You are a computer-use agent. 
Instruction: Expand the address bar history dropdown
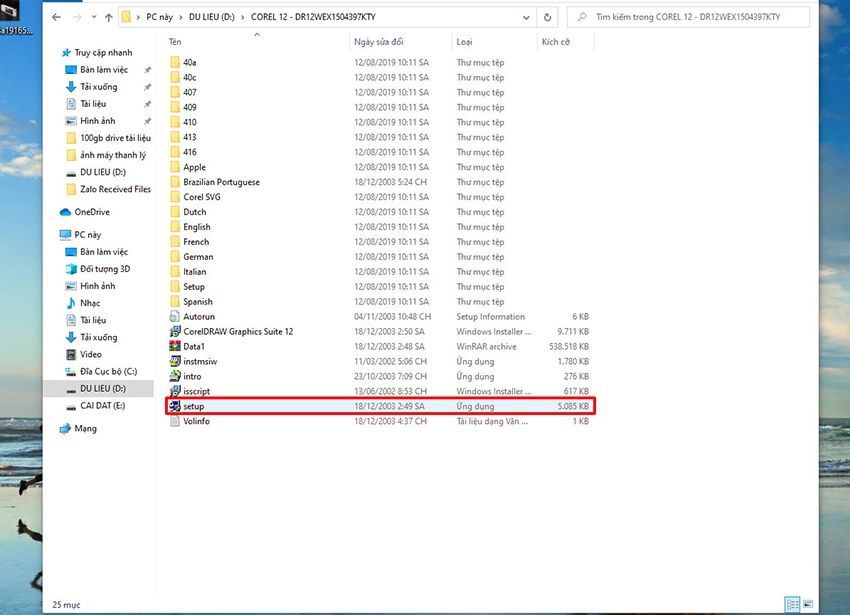click(526, 17)
